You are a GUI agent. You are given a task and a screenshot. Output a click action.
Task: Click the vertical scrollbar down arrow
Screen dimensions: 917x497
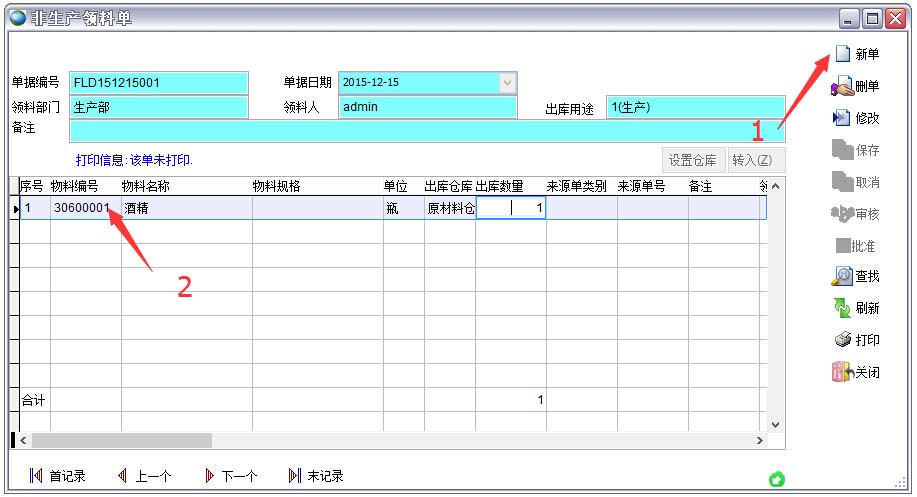[775, 424]
